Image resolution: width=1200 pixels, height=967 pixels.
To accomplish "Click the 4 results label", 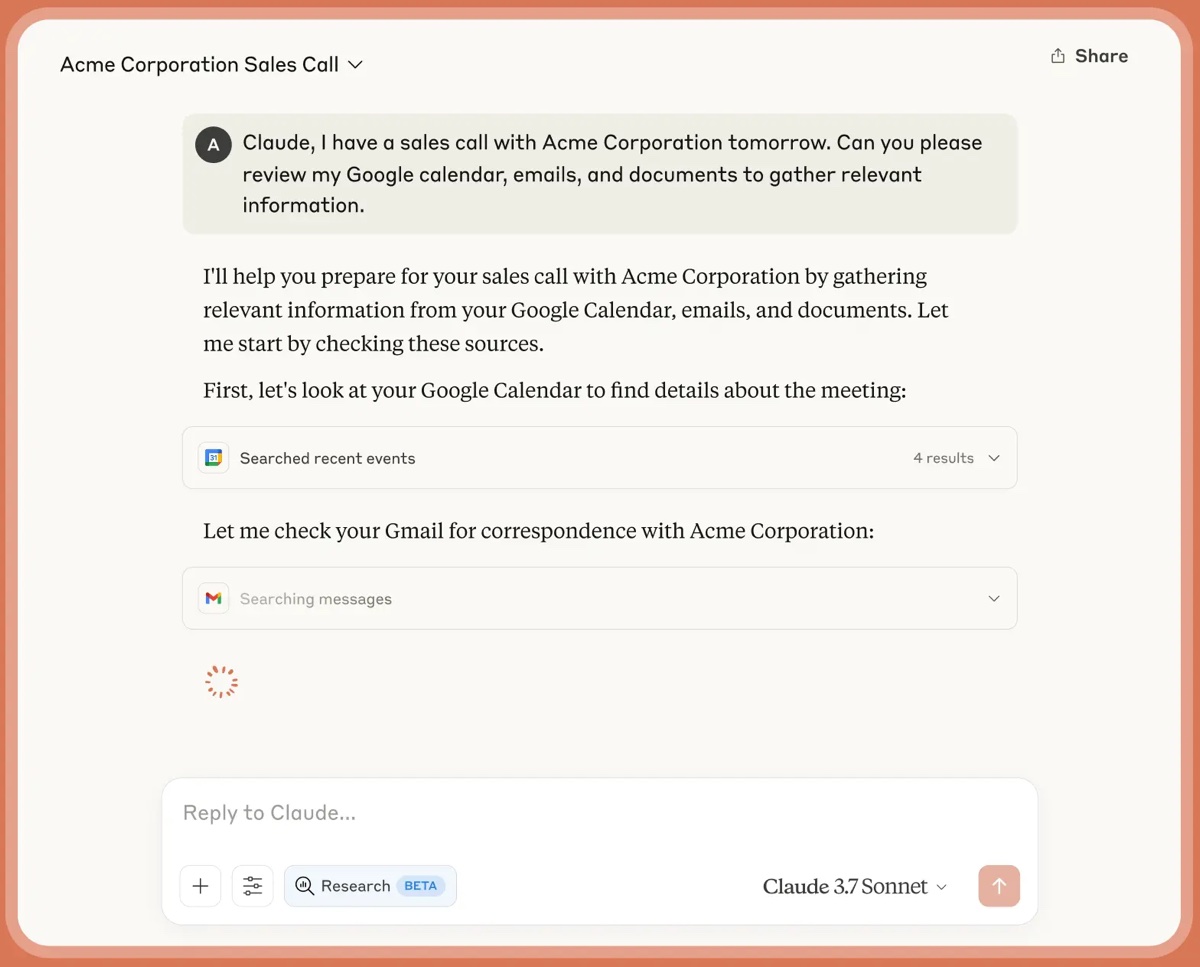I will (x=943, y=457).
